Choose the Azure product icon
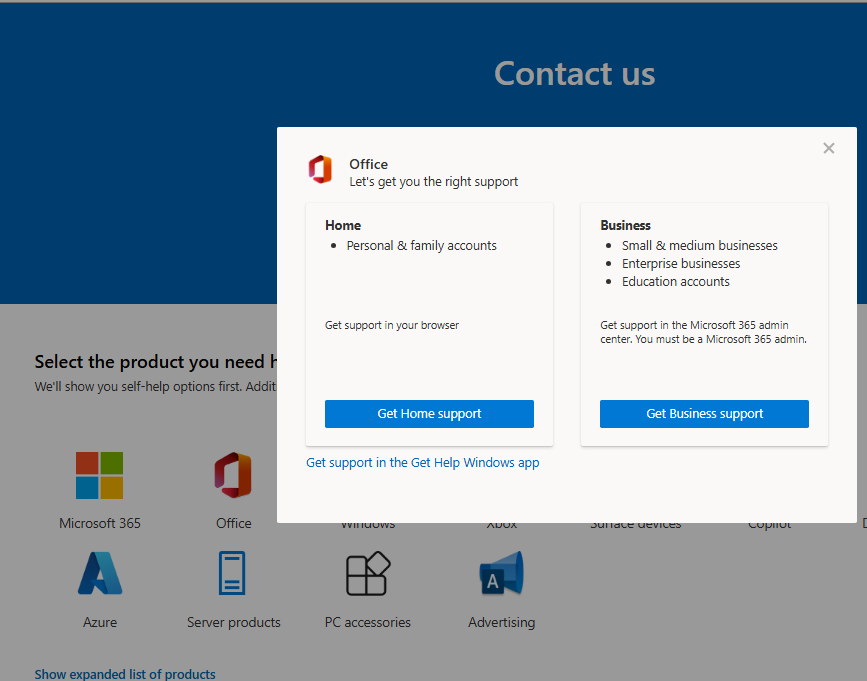Viewport: 867px width, 681px height. [100, 573]
